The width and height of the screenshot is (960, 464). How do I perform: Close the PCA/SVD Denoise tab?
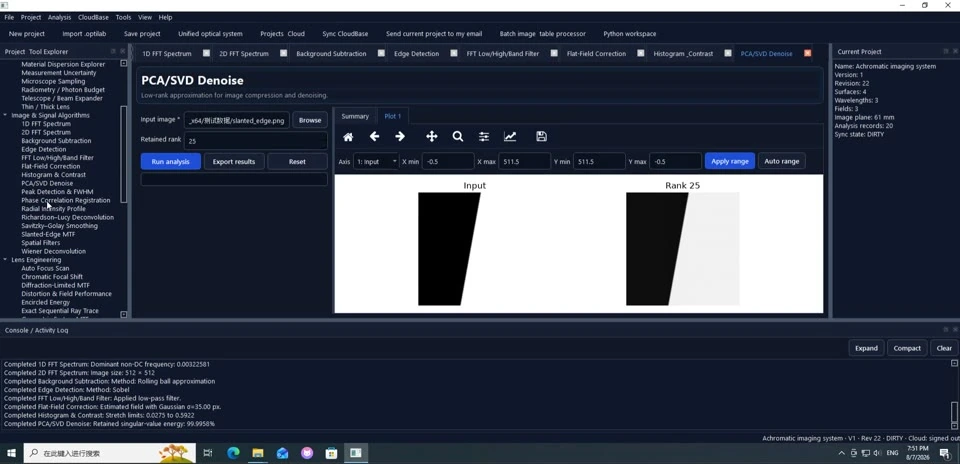tap(808, 53)
